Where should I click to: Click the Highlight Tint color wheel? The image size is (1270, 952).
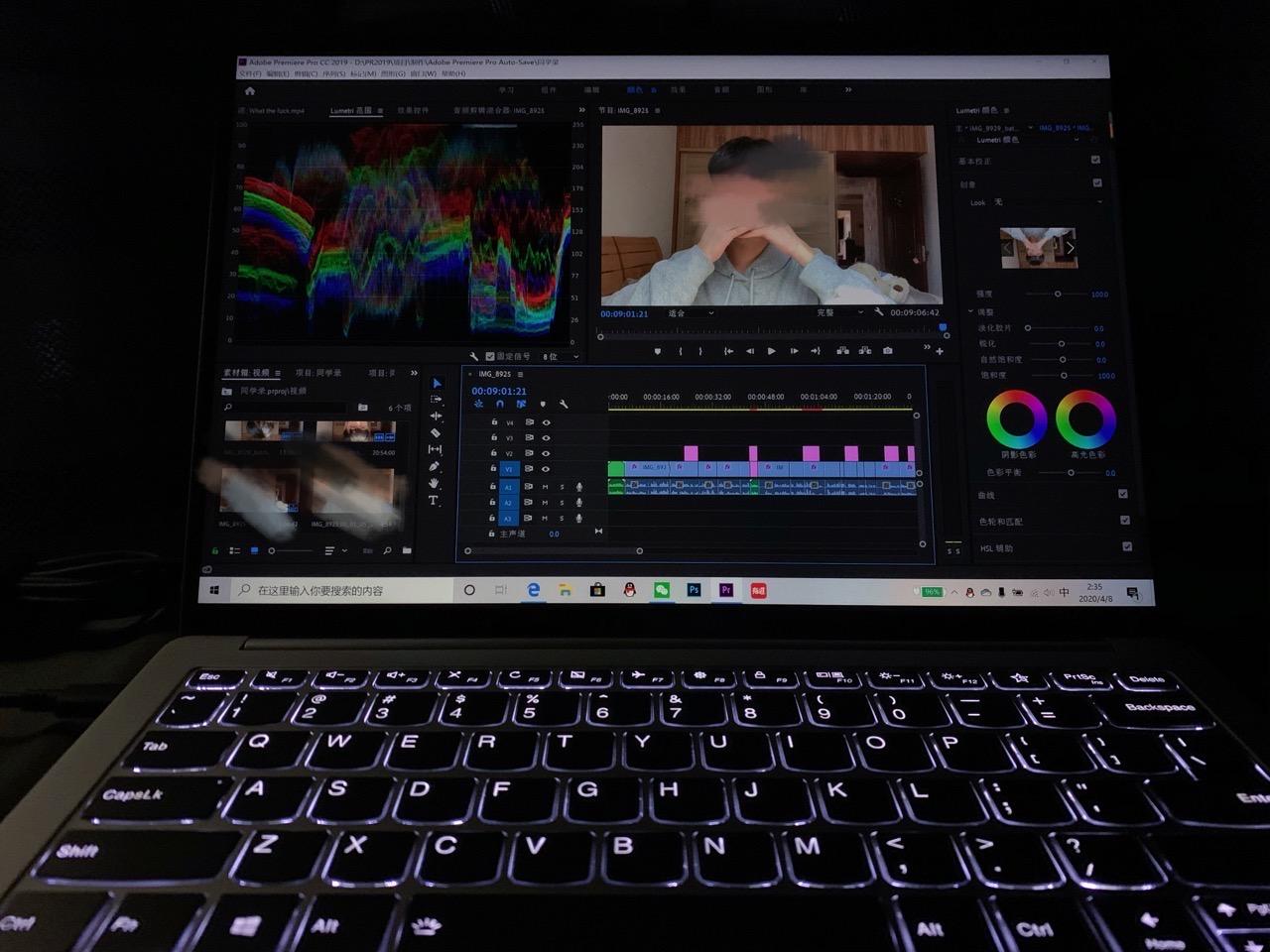pos(1085,418)
